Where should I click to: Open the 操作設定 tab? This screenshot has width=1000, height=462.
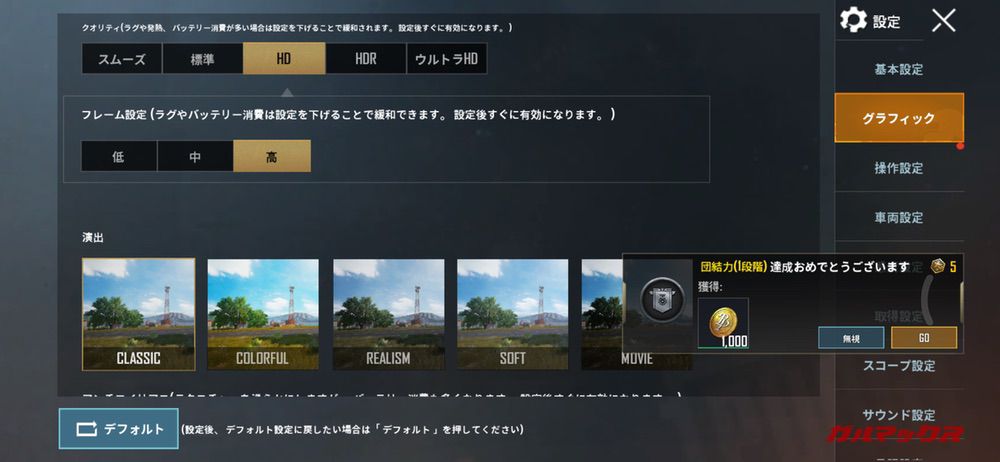pos(899,168)
